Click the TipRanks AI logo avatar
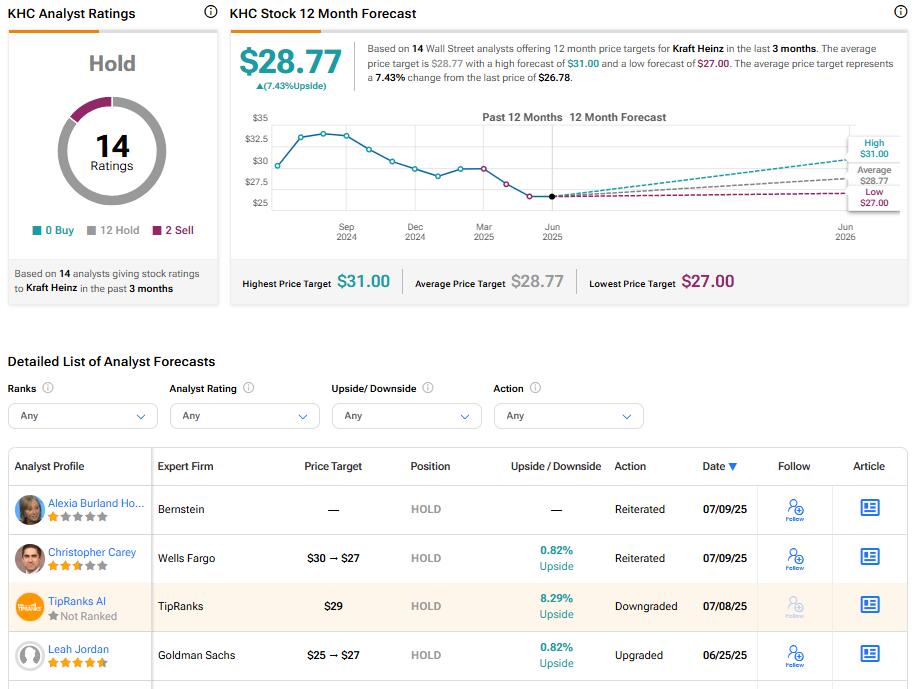Image resolution: width=918 pixels, height=689 pixels. 30,606
